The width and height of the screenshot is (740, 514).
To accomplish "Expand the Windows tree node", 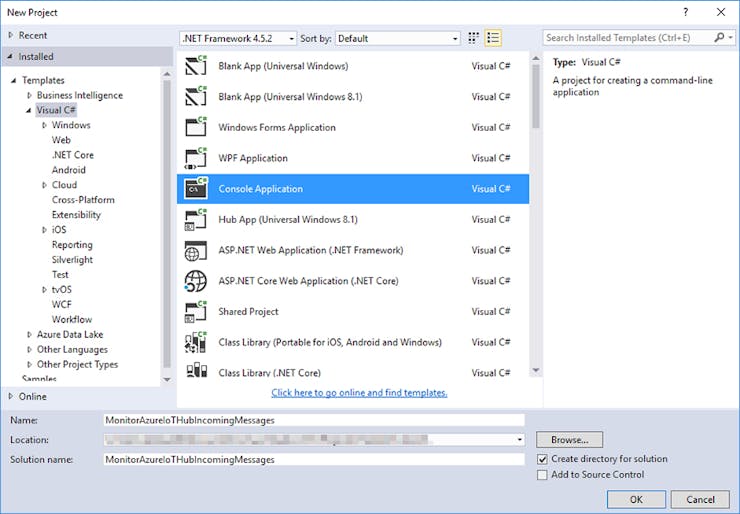I will pos(44,125).
